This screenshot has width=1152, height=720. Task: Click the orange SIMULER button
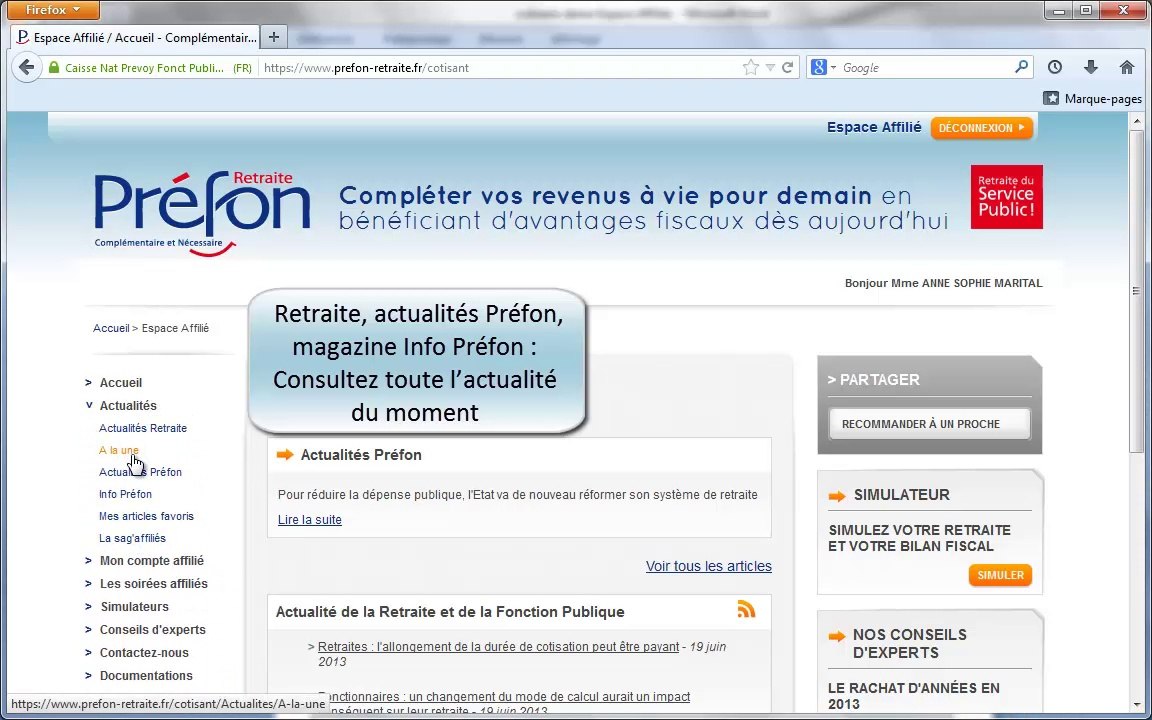tap(1000, 575)
